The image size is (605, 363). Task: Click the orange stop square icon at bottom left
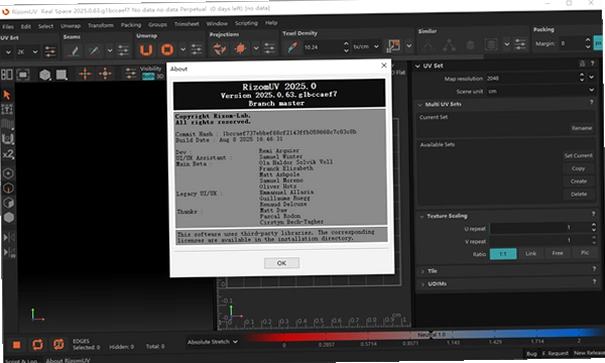point(17,345)
